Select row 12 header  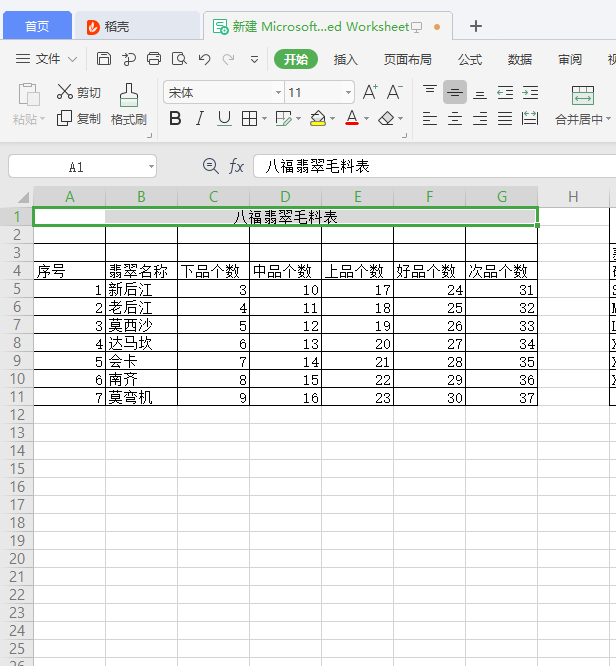click(x=17, y=415)
